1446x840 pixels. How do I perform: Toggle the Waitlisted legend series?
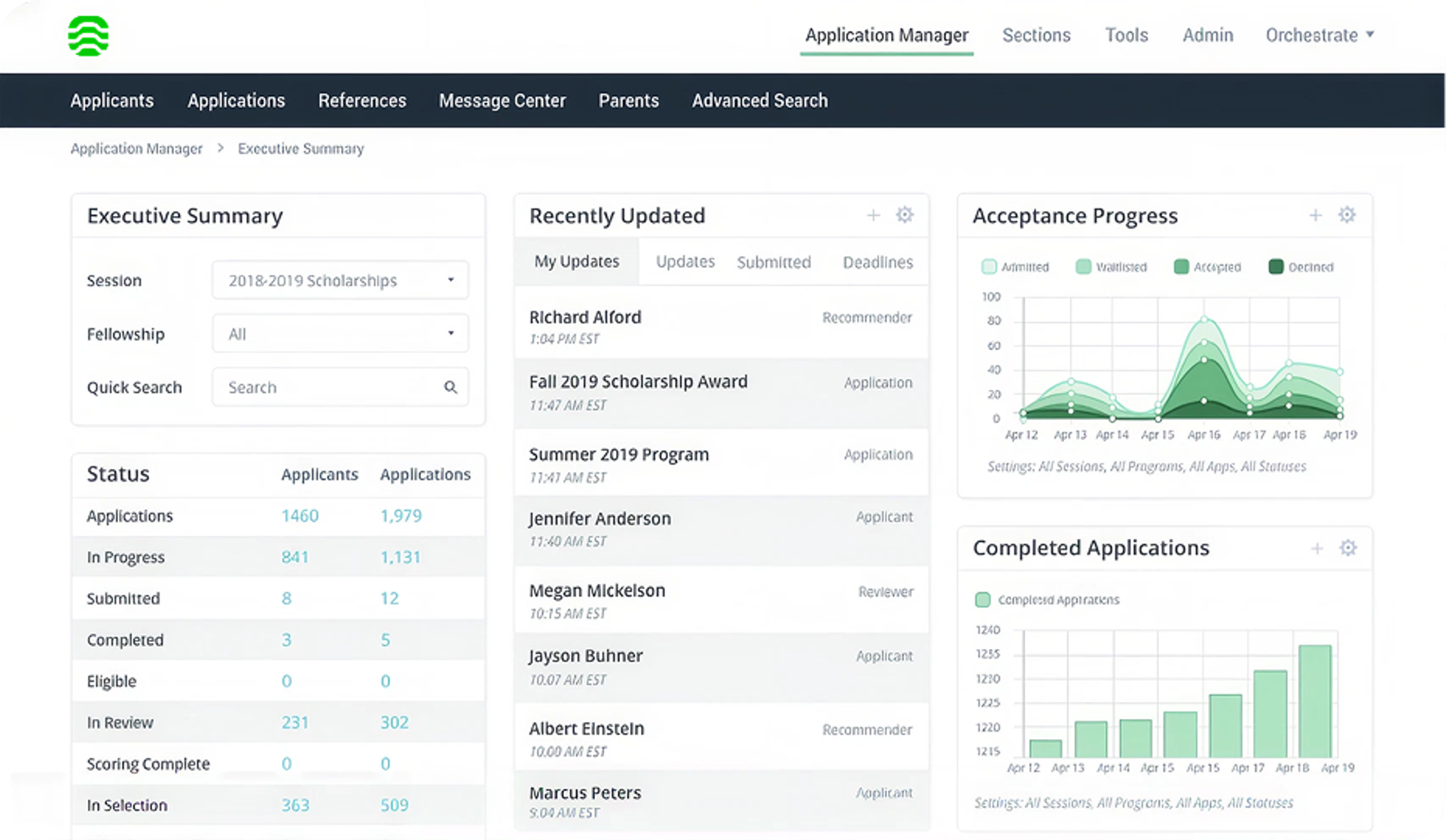tap(1111, 267)
